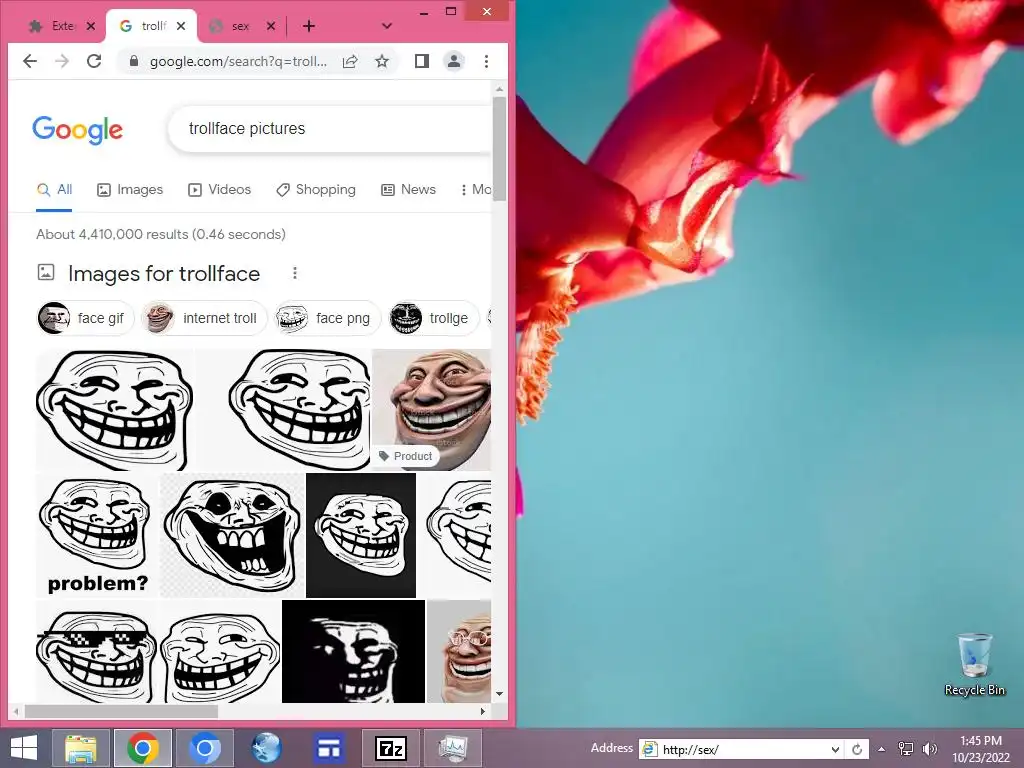The image size is (1024, 768).
Task: Refresh the taskbar Address bar
Action: pyautogui.click(x=857, y=749)
